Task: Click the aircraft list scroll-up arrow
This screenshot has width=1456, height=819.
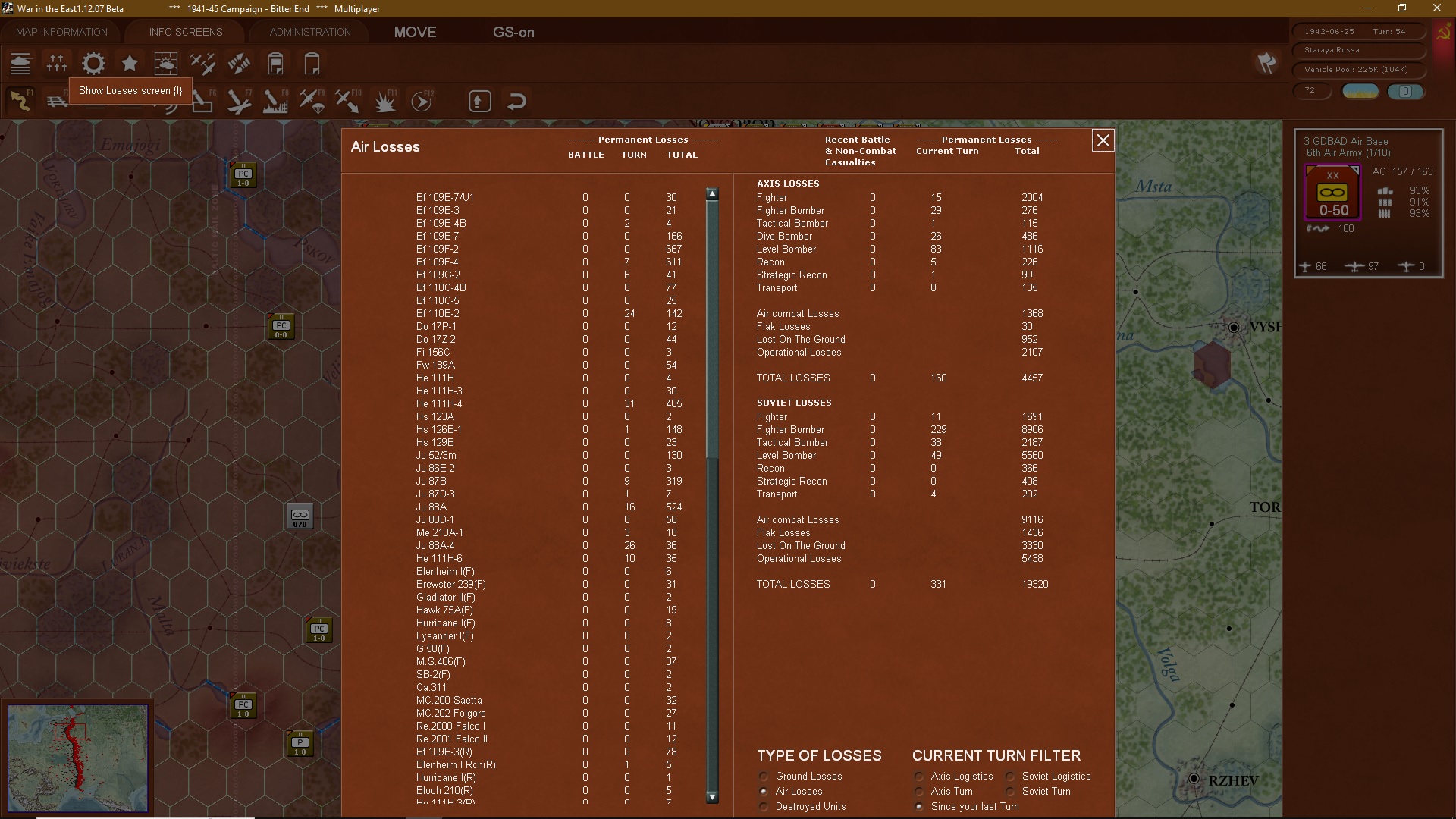Action: click(712, 194)
